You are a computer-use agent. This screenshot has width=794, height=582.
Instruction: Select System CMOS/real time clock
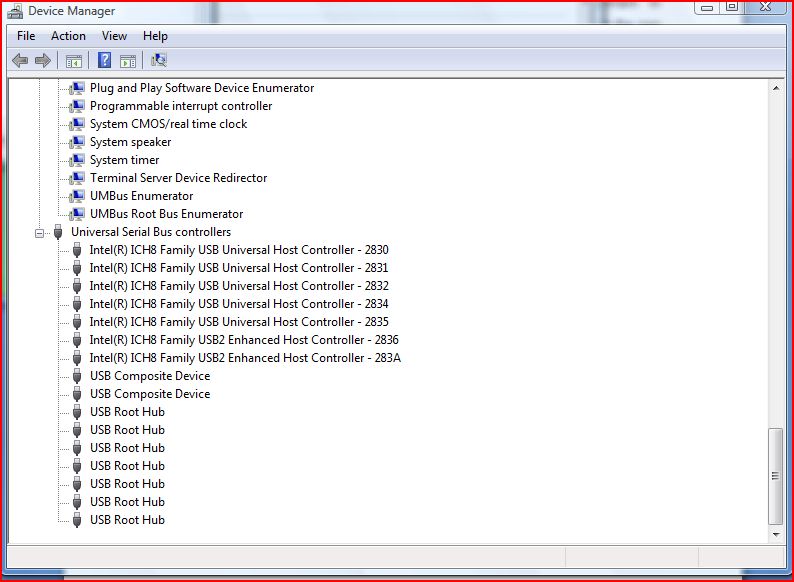click(169, 124)
